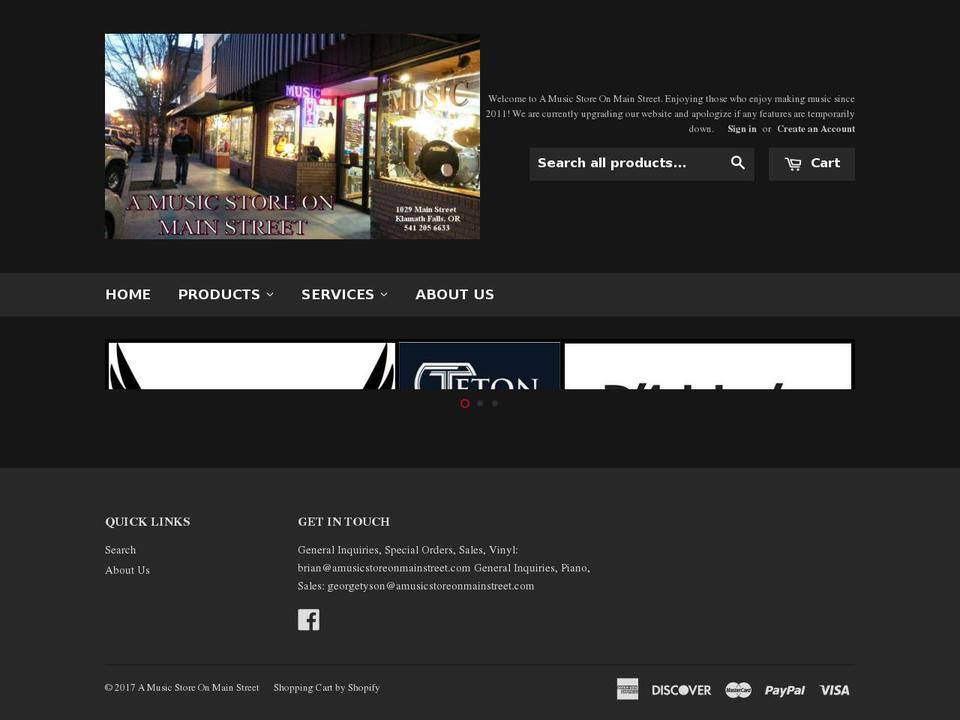Go to the HOME menu item
The image size is (960, 720).
(128, 294)
